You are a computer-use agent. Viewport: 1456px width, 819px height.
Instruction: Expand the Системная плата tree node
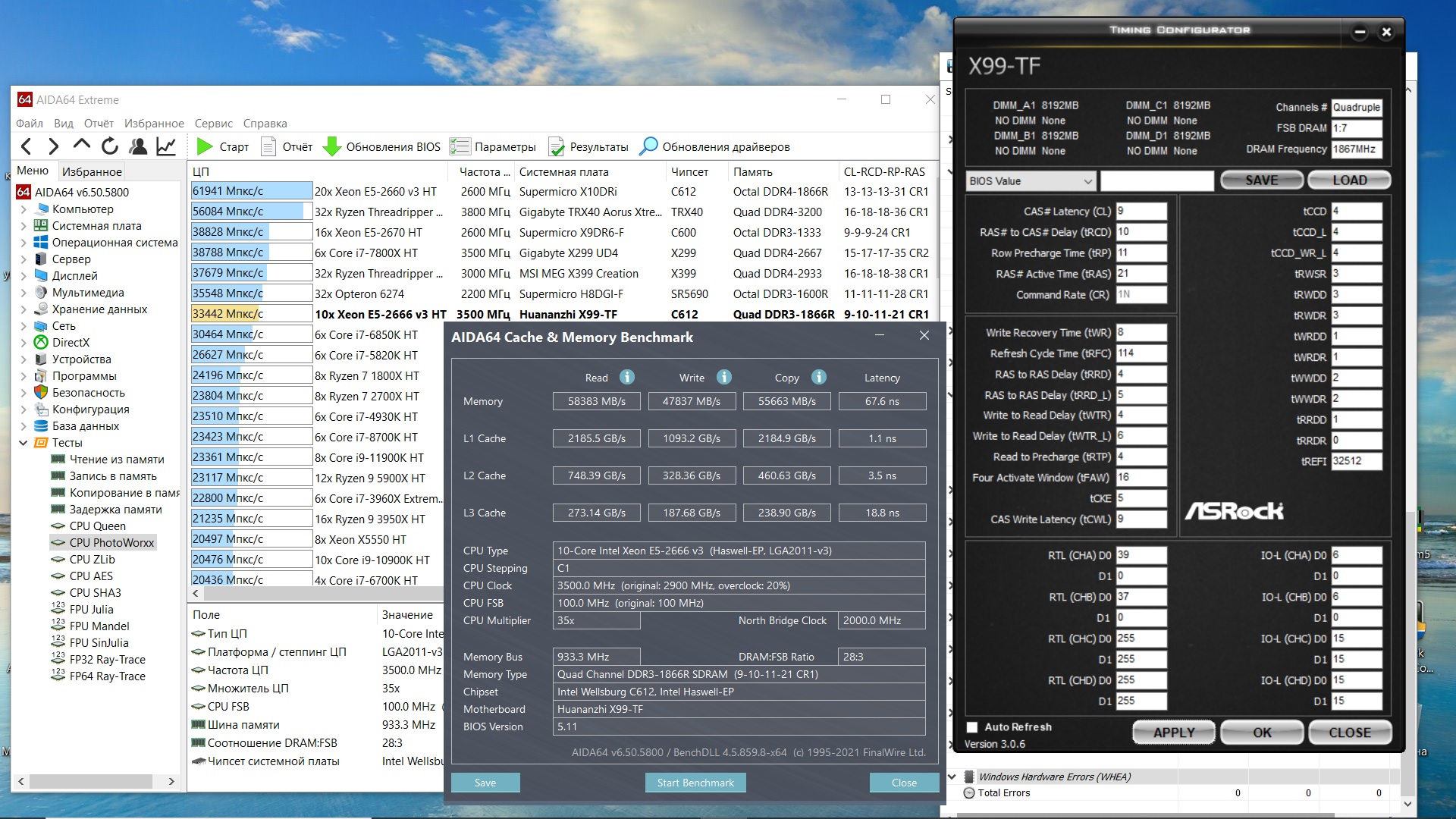point(23,226)
